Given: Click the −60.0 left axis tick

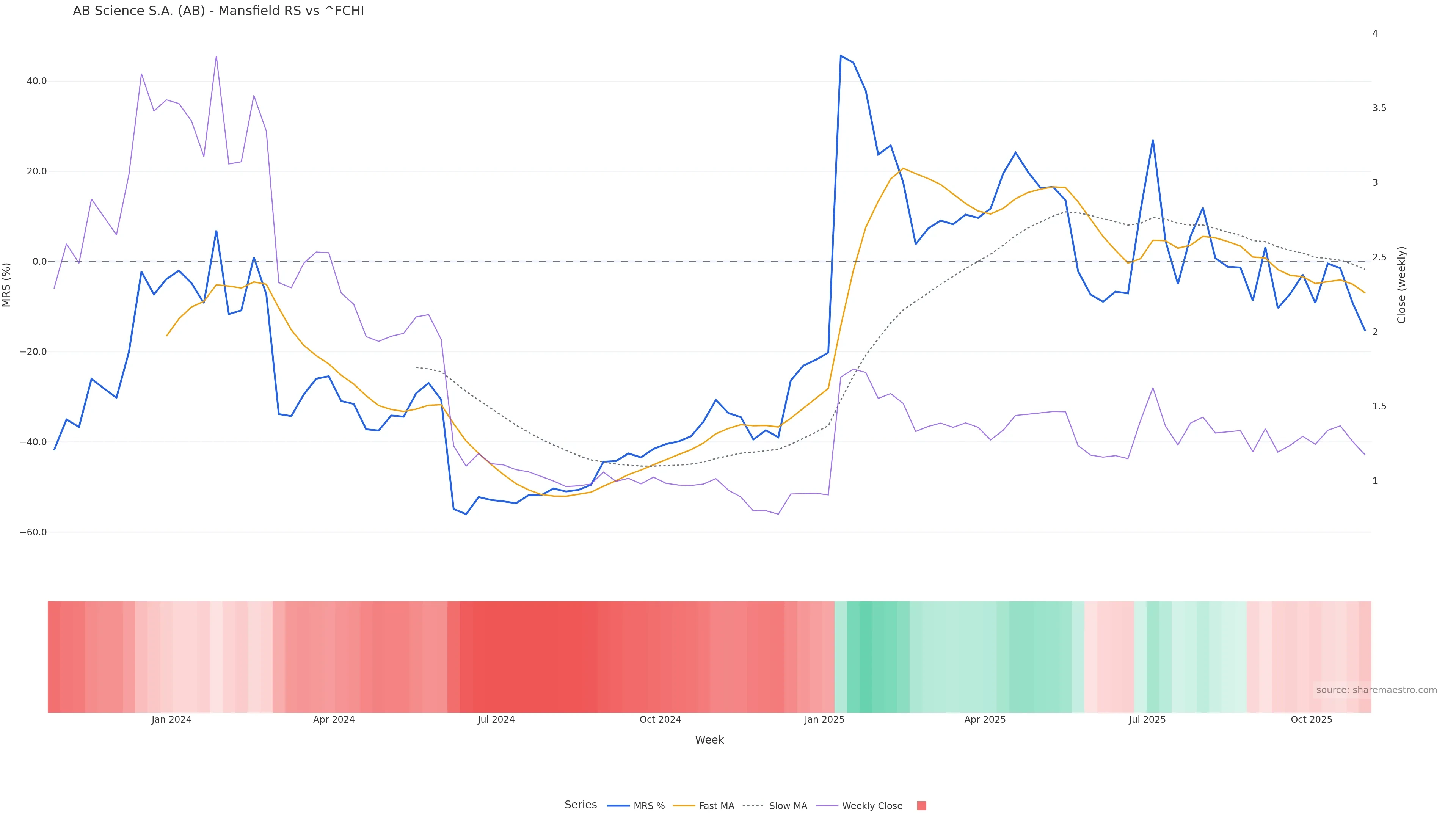Looking at the screenshot, I should pyautogui.click(x=33, y=532).
